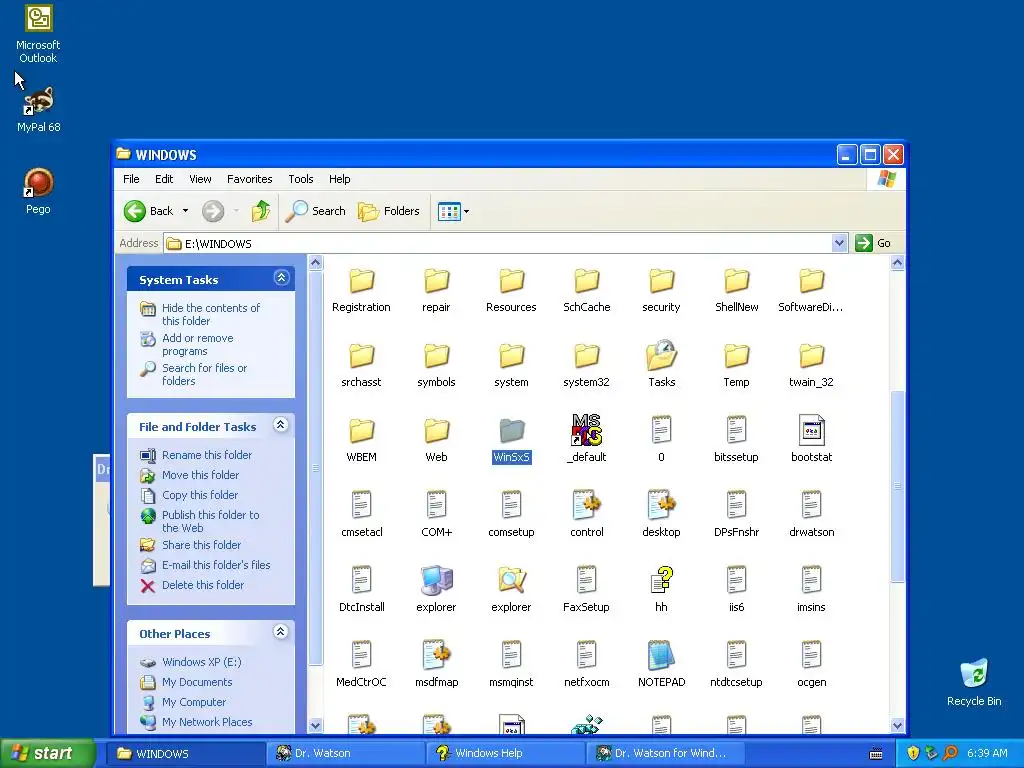Image resolution: width=1024 pixels, height=768 pixels.
Task: Click task pane scrollbar down arrow
Action: pos(315,725)
